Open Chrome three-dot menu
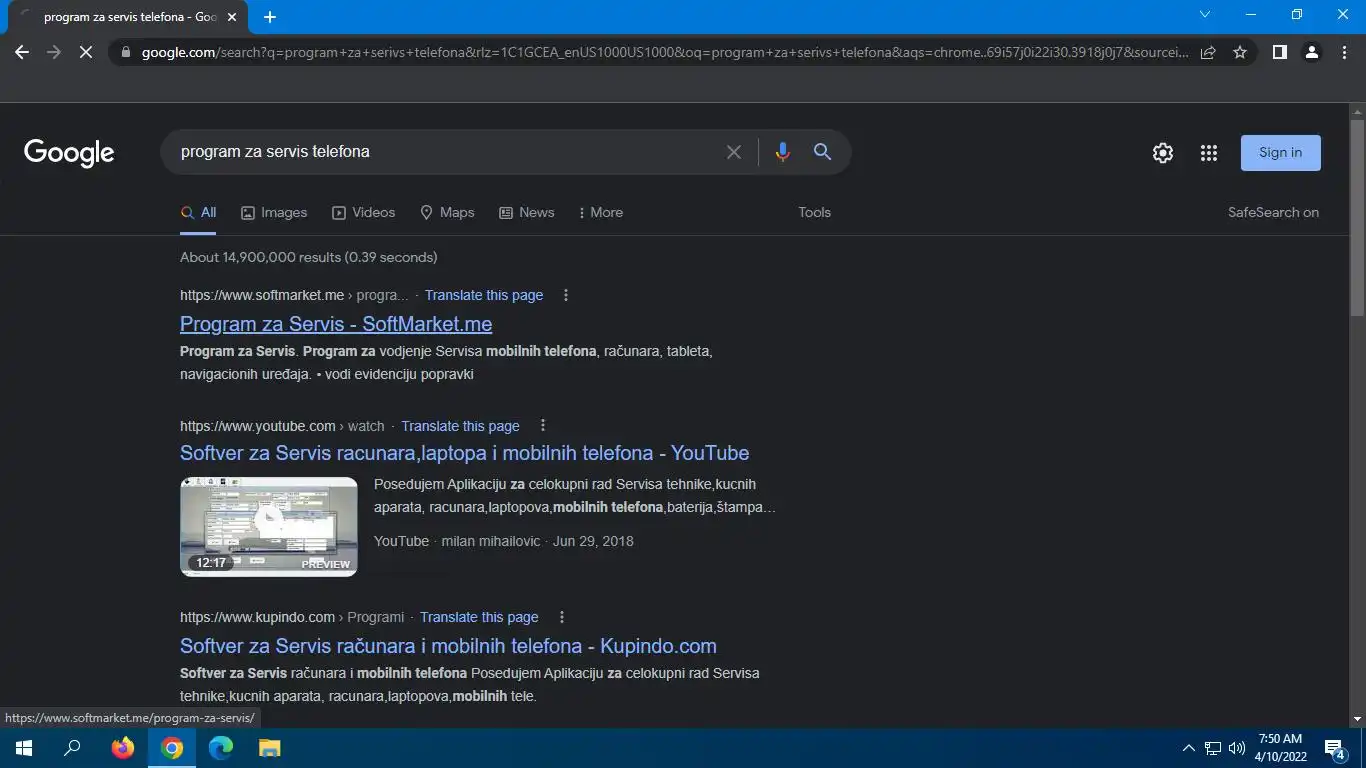The image size is (1366, 768). pyautogui.click(x=1344, y=52)
